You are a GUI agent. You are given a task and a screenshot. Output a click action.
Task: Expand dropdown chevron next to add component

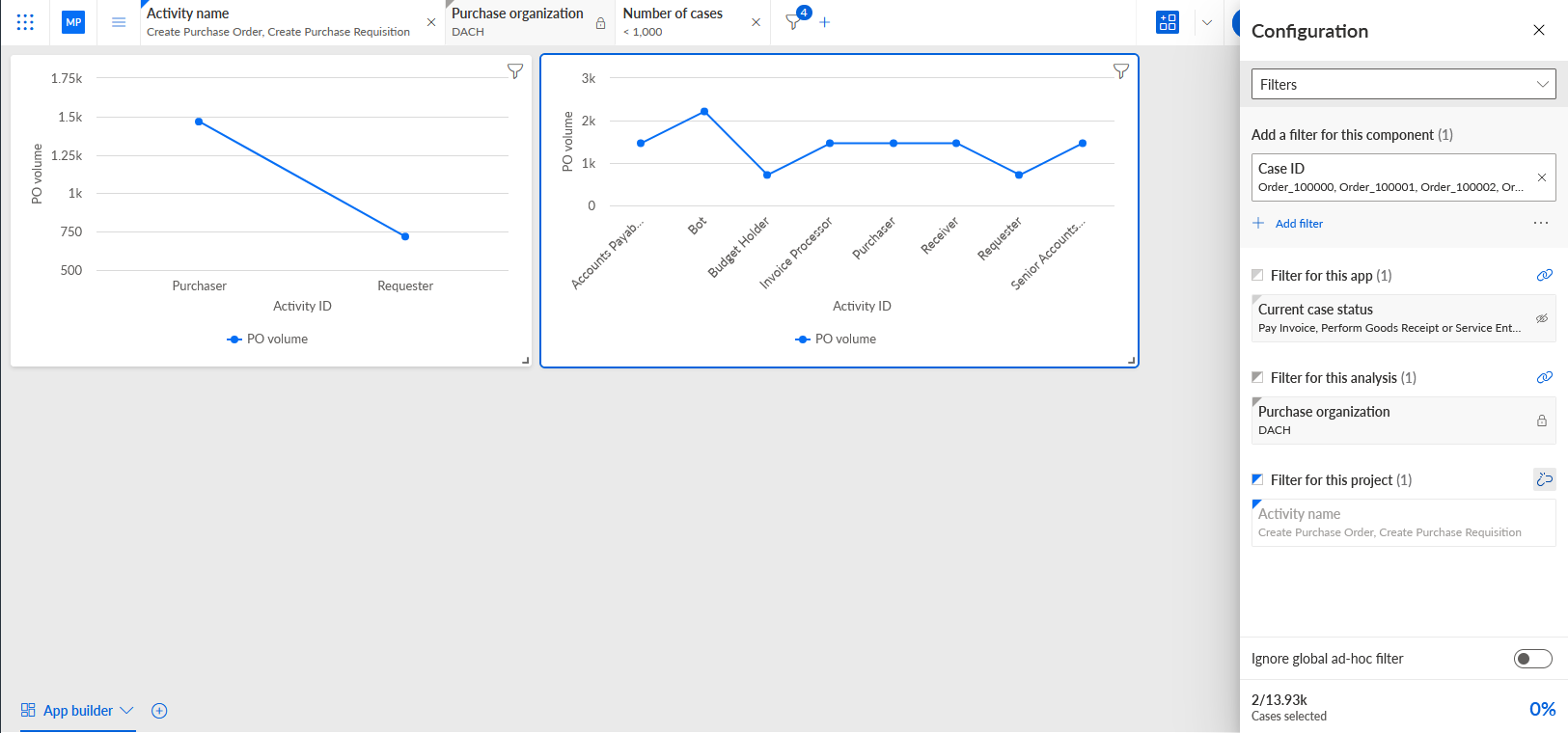click(1206, 22)
